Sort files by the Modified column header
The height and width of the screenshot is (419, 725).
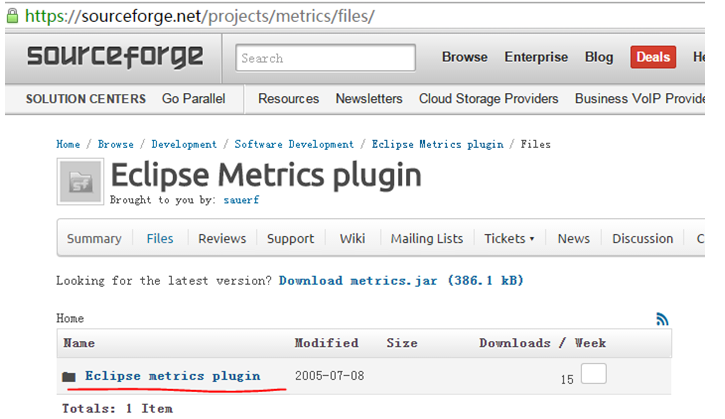coord(326,343)
